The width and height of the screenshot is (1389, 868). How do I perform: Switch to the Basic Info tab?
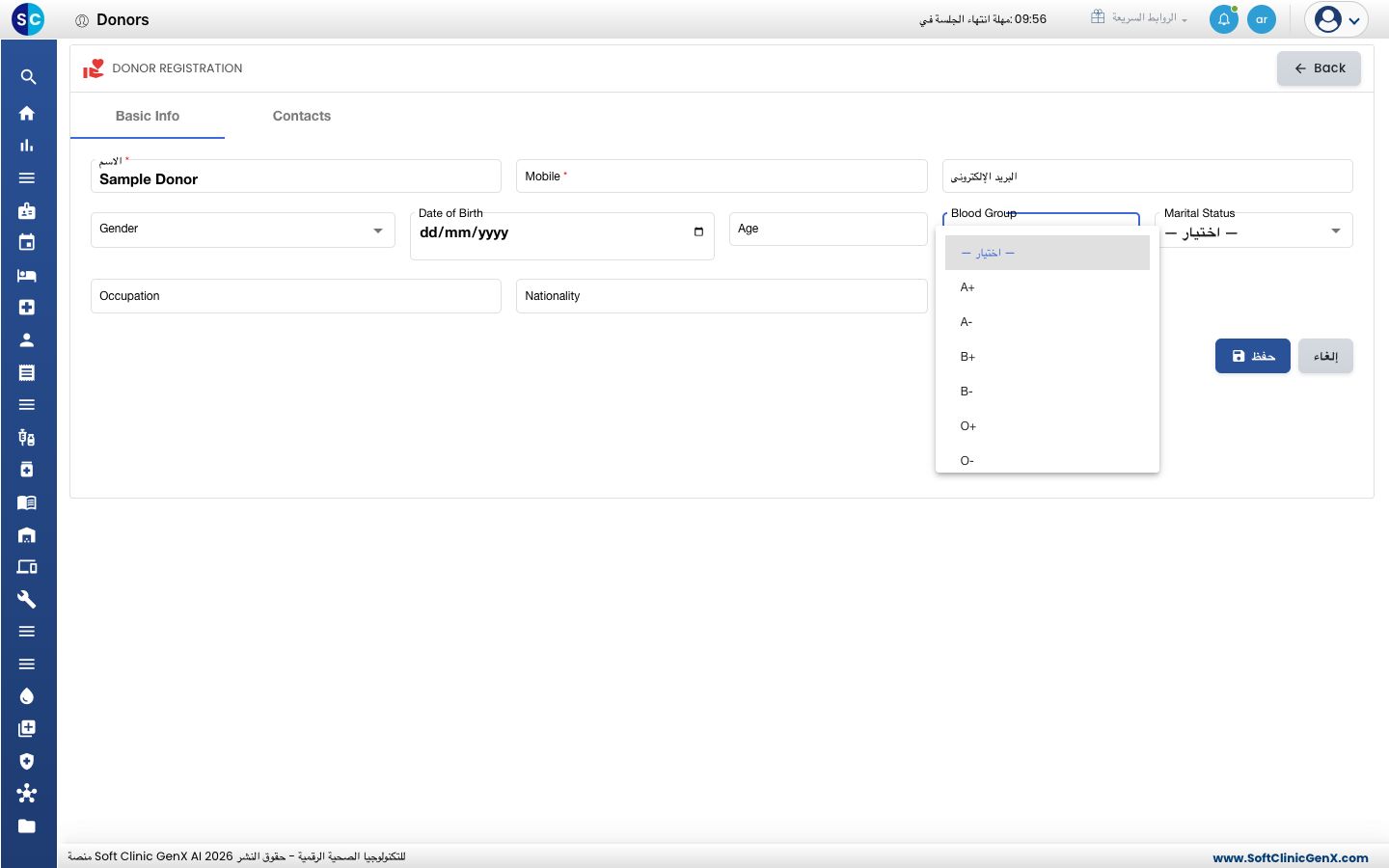tap(148, 116)
